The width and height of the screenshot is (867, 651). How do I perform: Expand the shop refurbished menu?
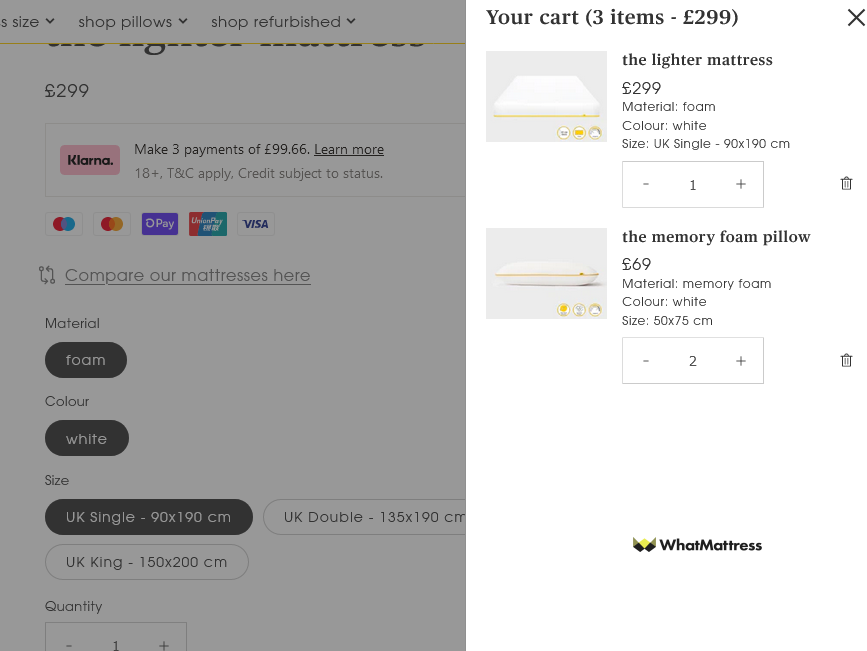click(283, 22)
